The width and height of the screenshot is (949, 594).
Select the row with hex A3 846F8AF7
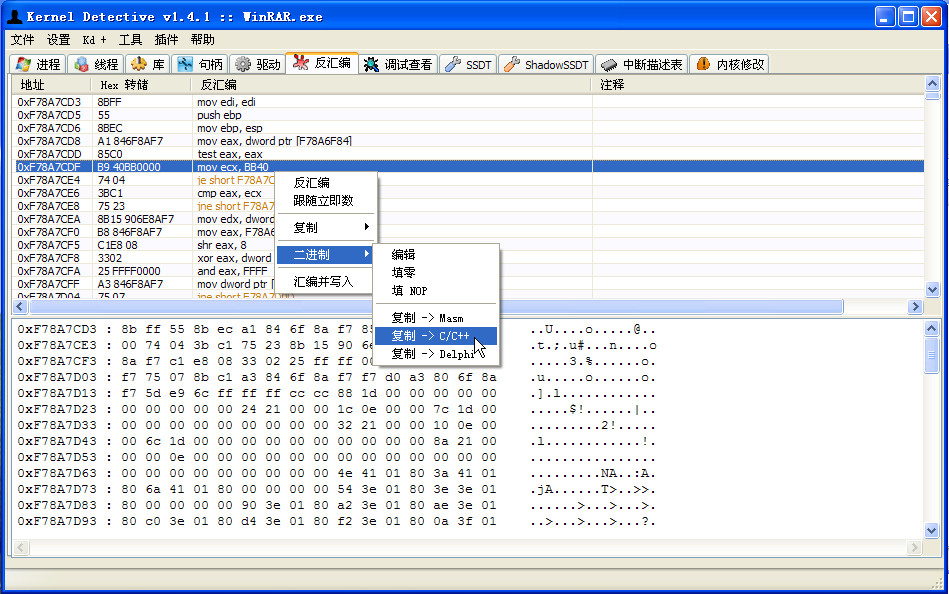(x=468, y=284)
